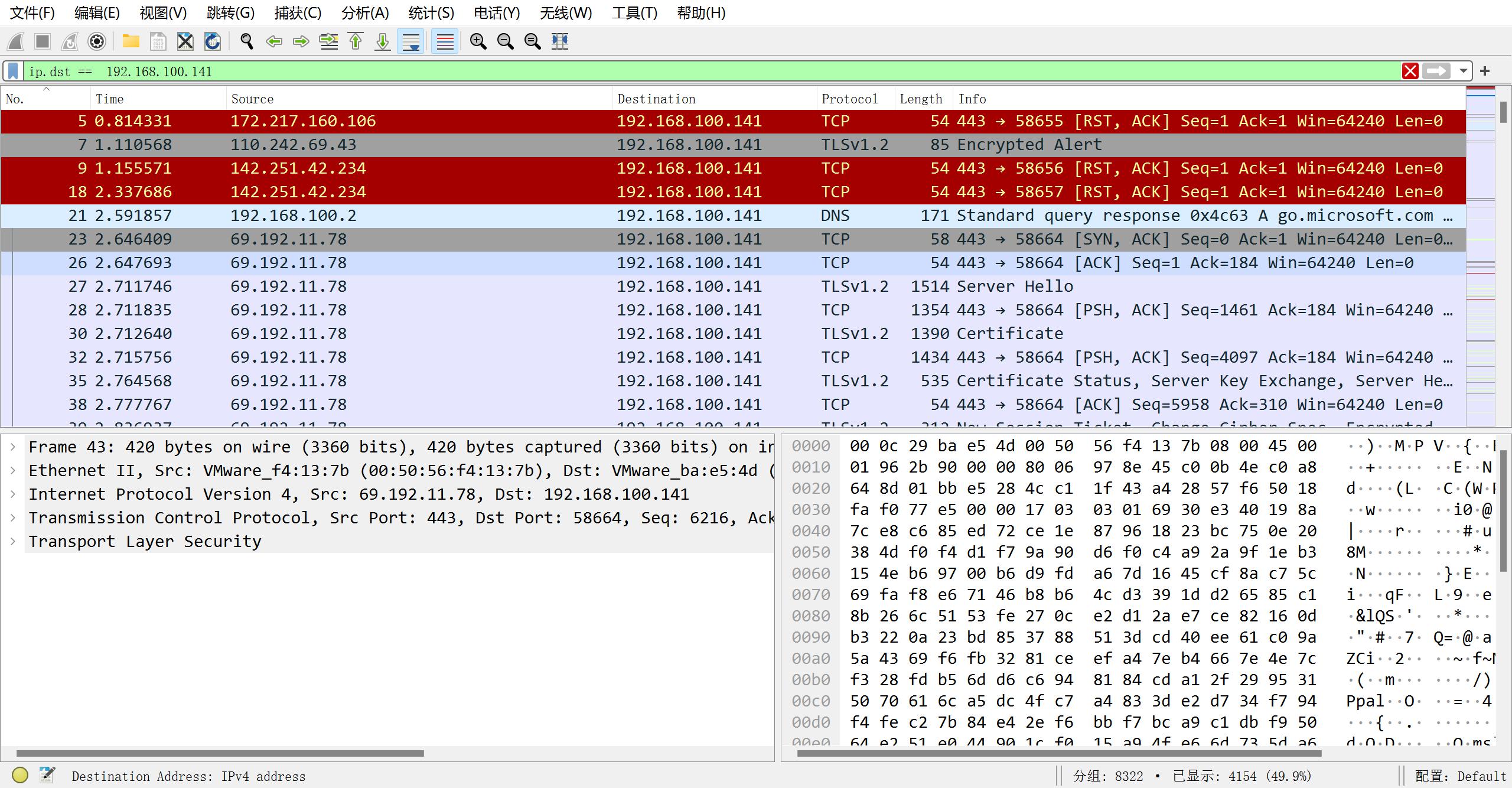The image size is (1512, 788).
Task: Open the 分析(A) menu
Action: pyautogui.click(x=365, y=13)
